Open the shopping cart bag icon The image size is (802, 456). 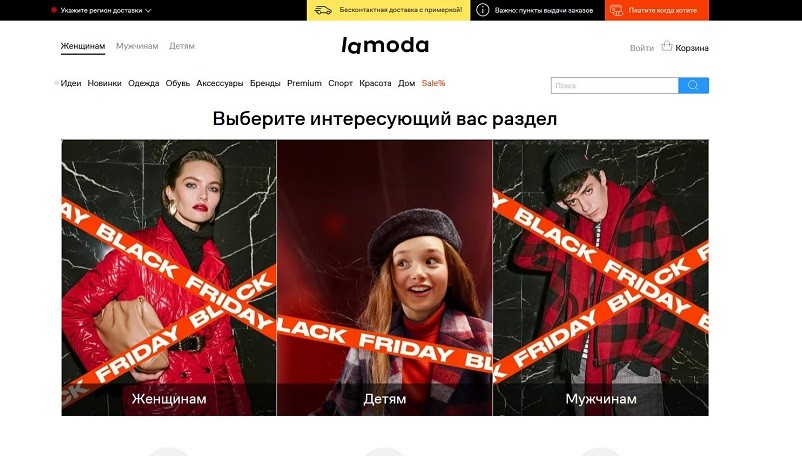[666, 46]
